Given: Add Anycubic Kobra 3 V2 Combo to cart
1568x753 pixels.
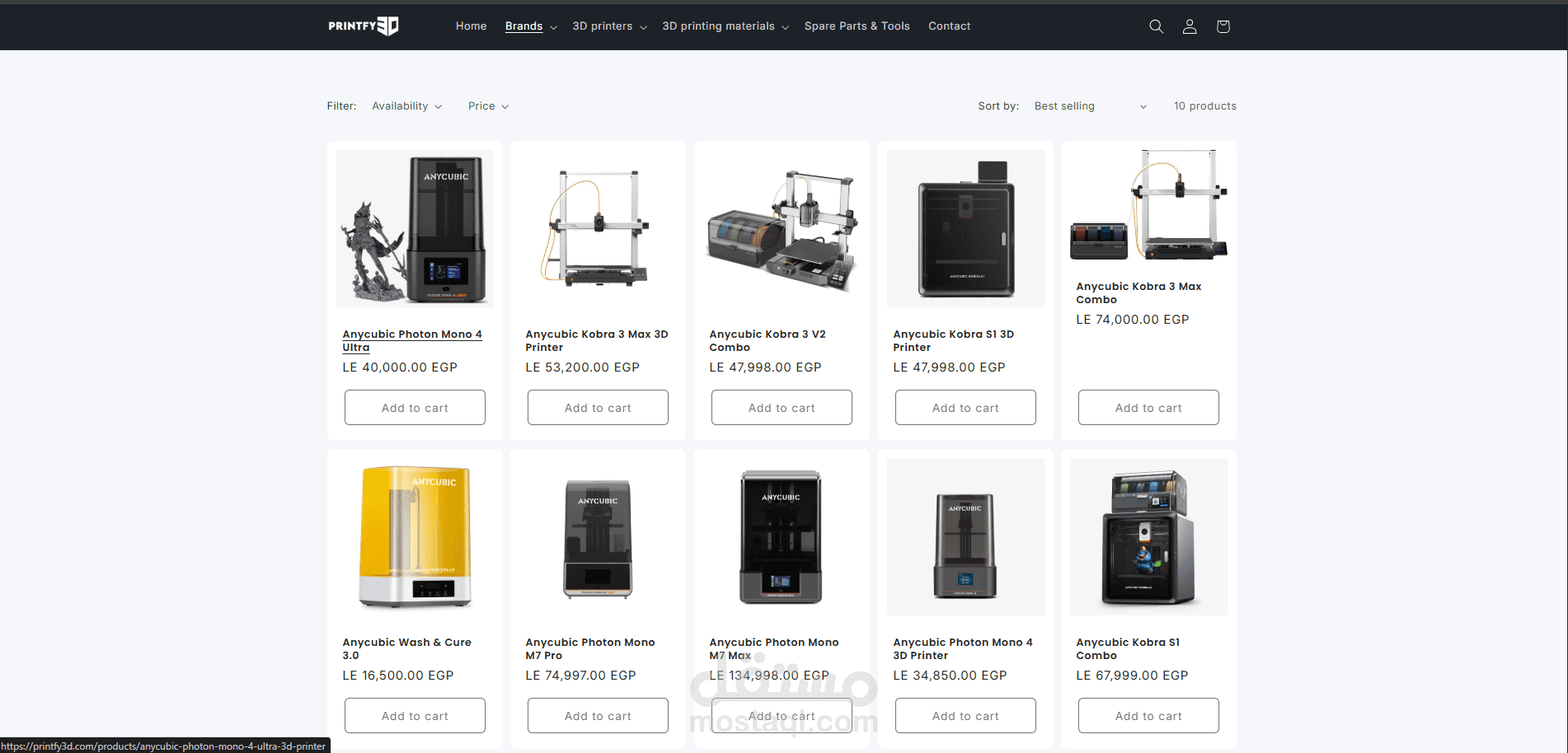Looking at the screenshot, I should [782, 408].
